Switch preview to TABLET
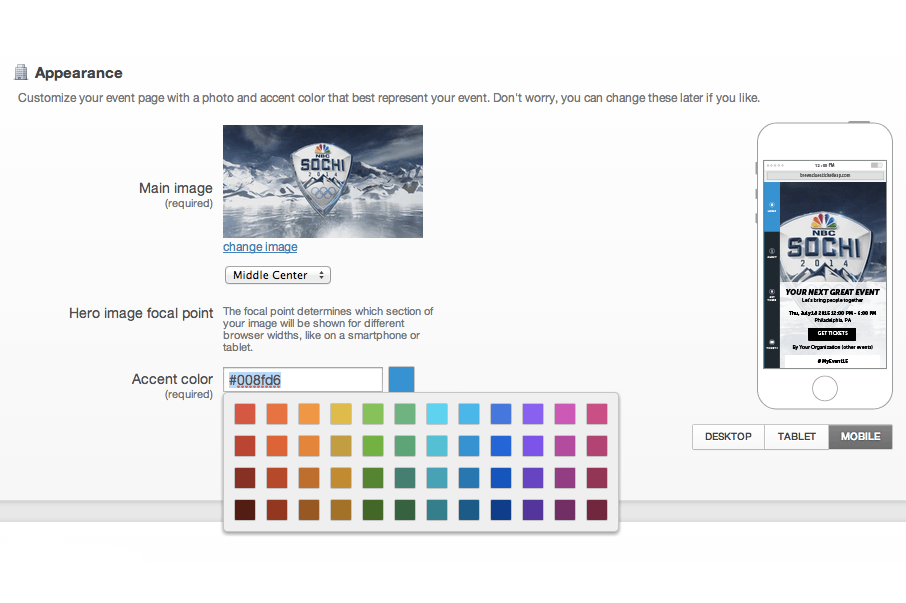The image size is (906, 603). (796, 437)
